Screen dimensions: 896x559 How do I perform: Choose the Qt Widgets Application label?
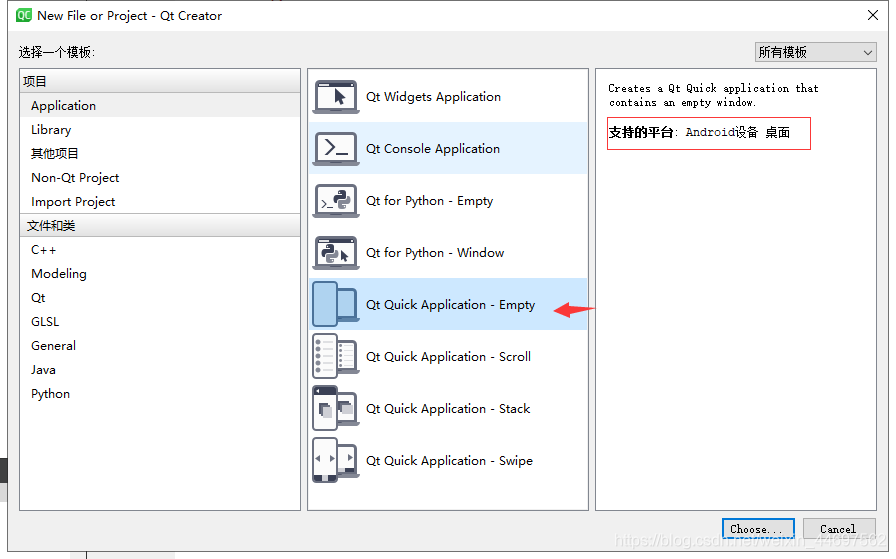[433, 97]
